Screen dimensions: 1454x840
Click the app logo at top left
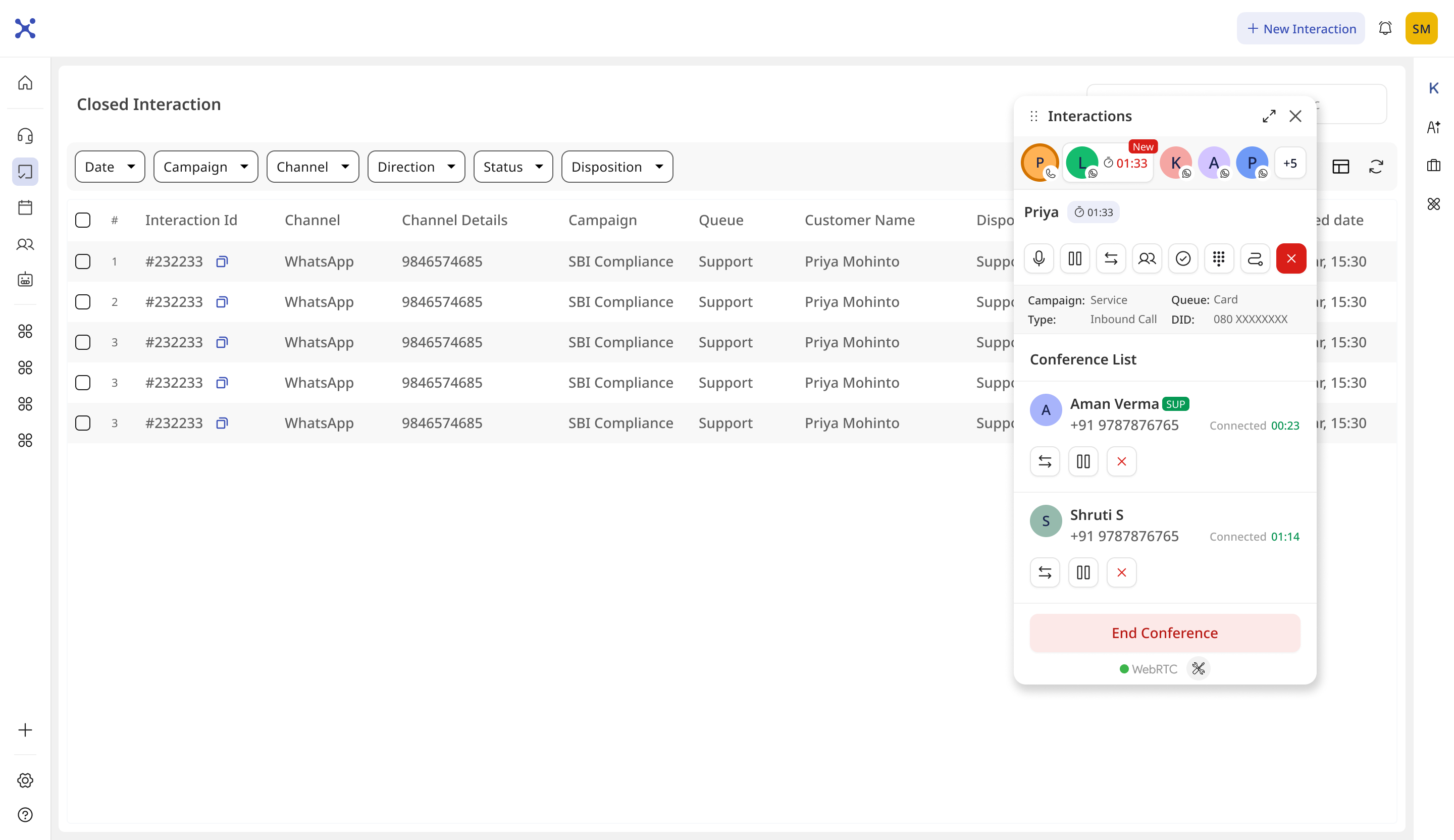click(25, 28)
